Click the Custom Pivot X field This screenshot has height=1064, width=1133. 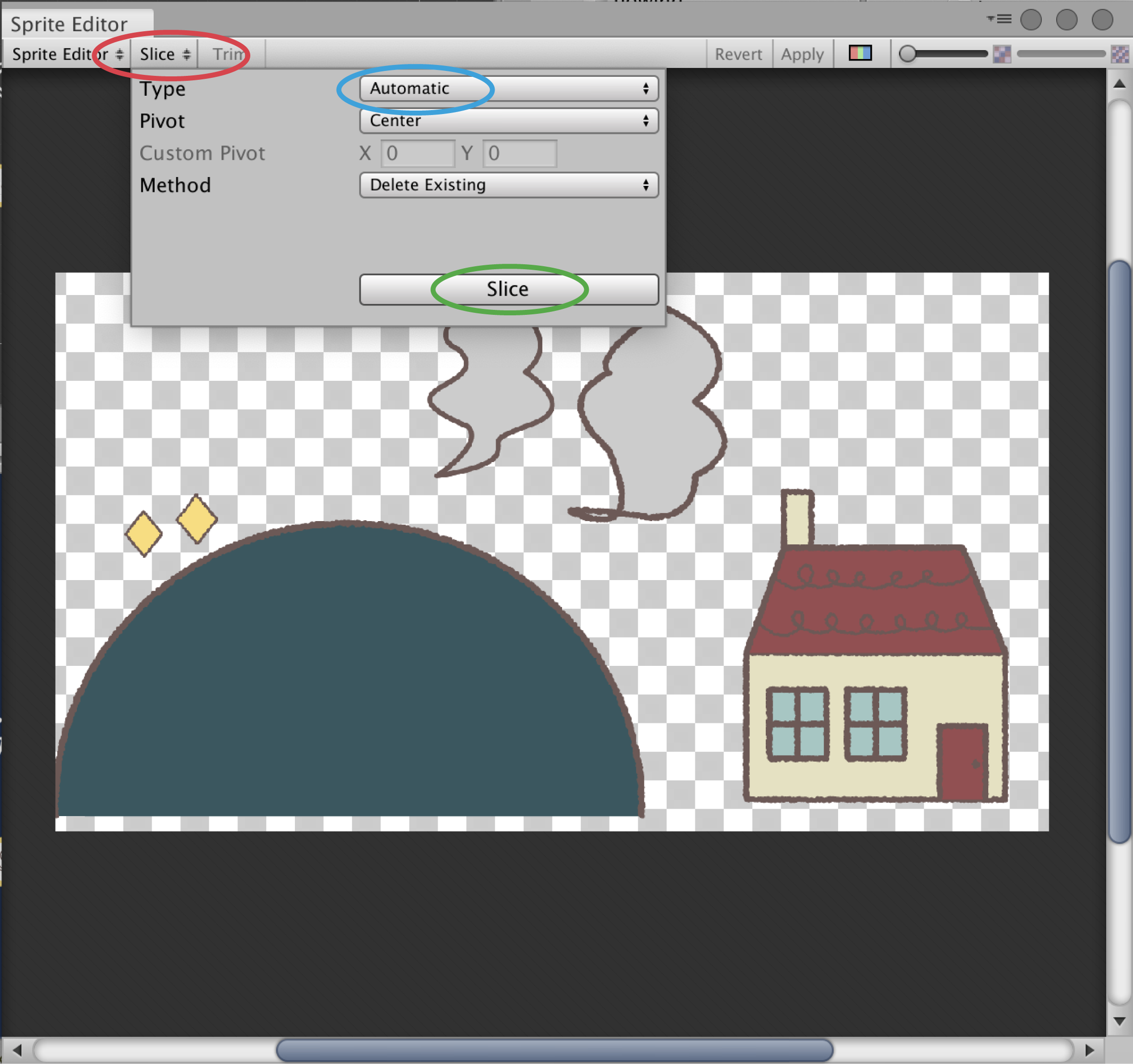418,153
